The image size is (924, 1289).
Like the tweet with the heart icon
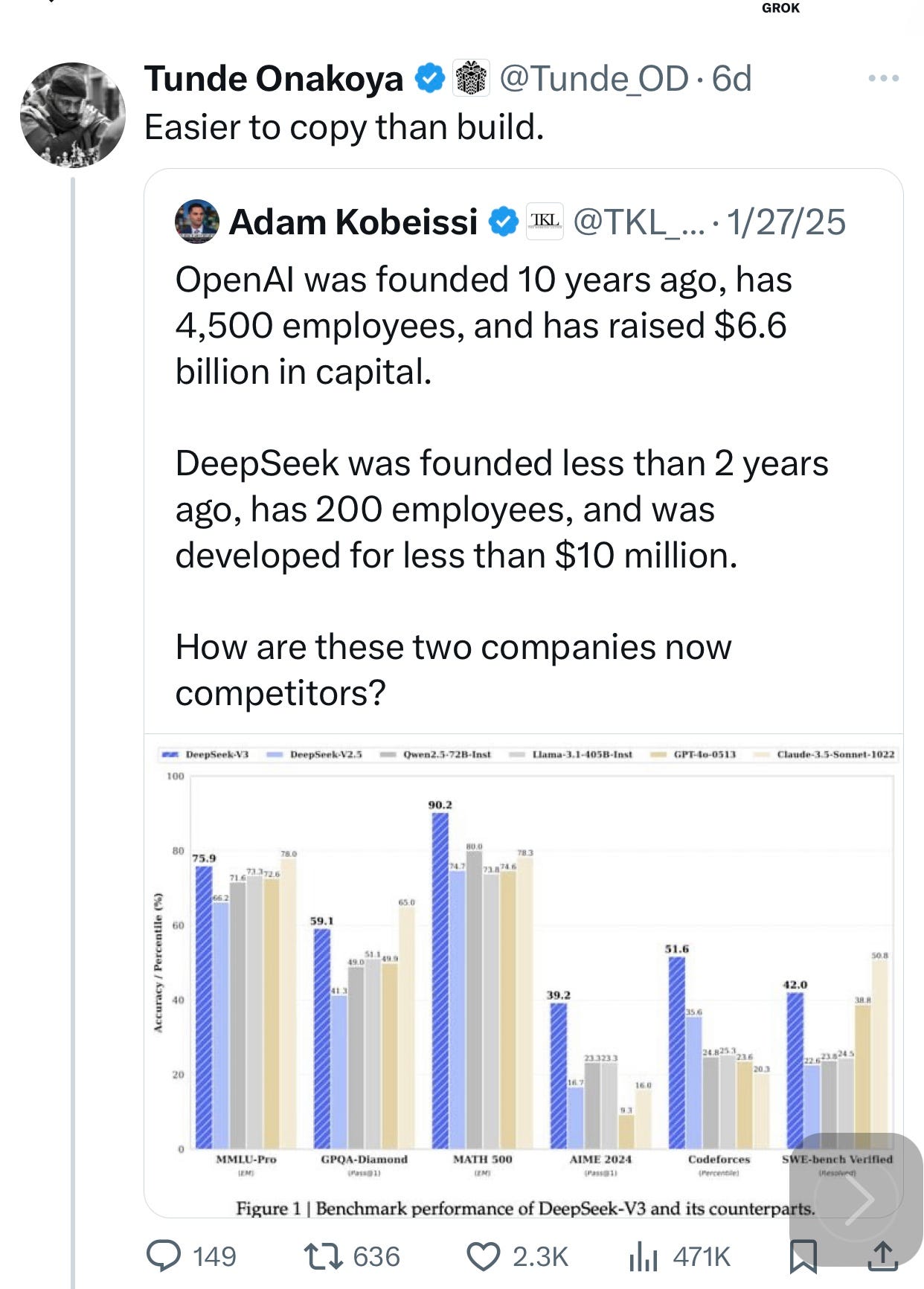click(x=484, y=1256)
